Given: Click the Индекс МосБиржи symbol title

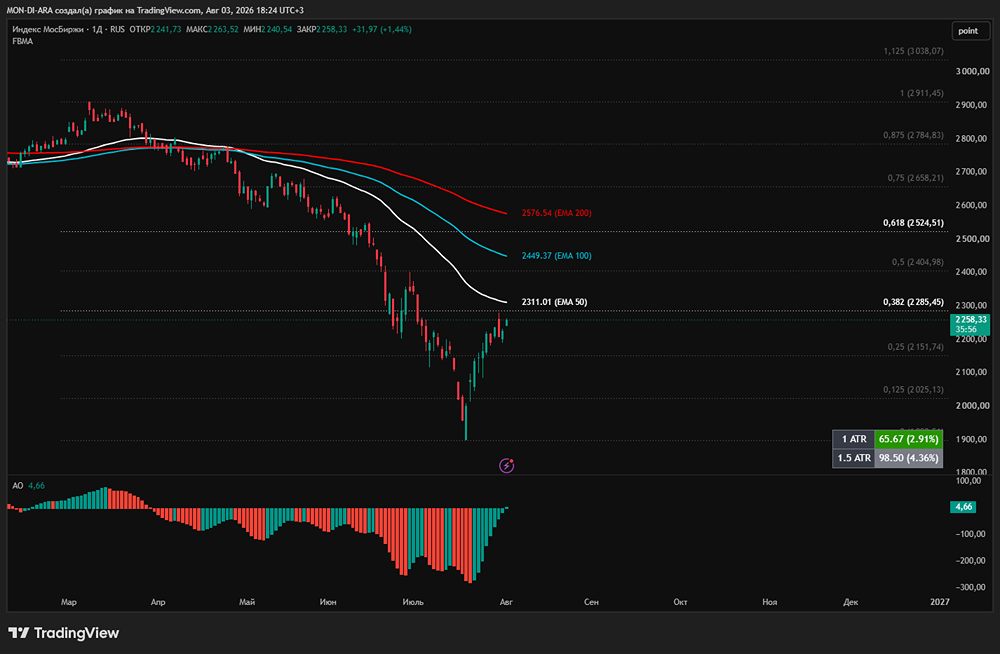Looking at the screenshot, I should [x=48, y=29].
